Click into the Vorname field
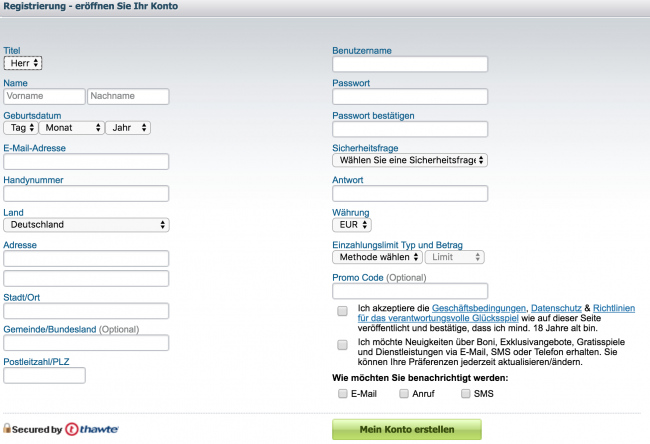This screenshot has width=650, height=444. [x=44, y=96]
